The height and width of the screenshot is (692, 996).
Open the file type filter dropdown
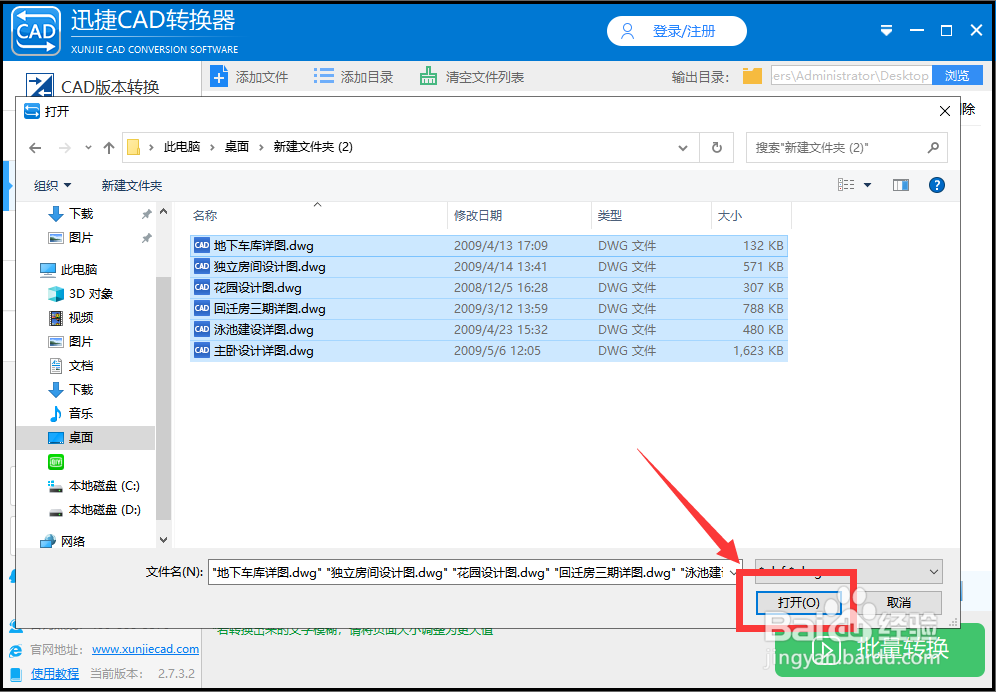click(849, 572)
